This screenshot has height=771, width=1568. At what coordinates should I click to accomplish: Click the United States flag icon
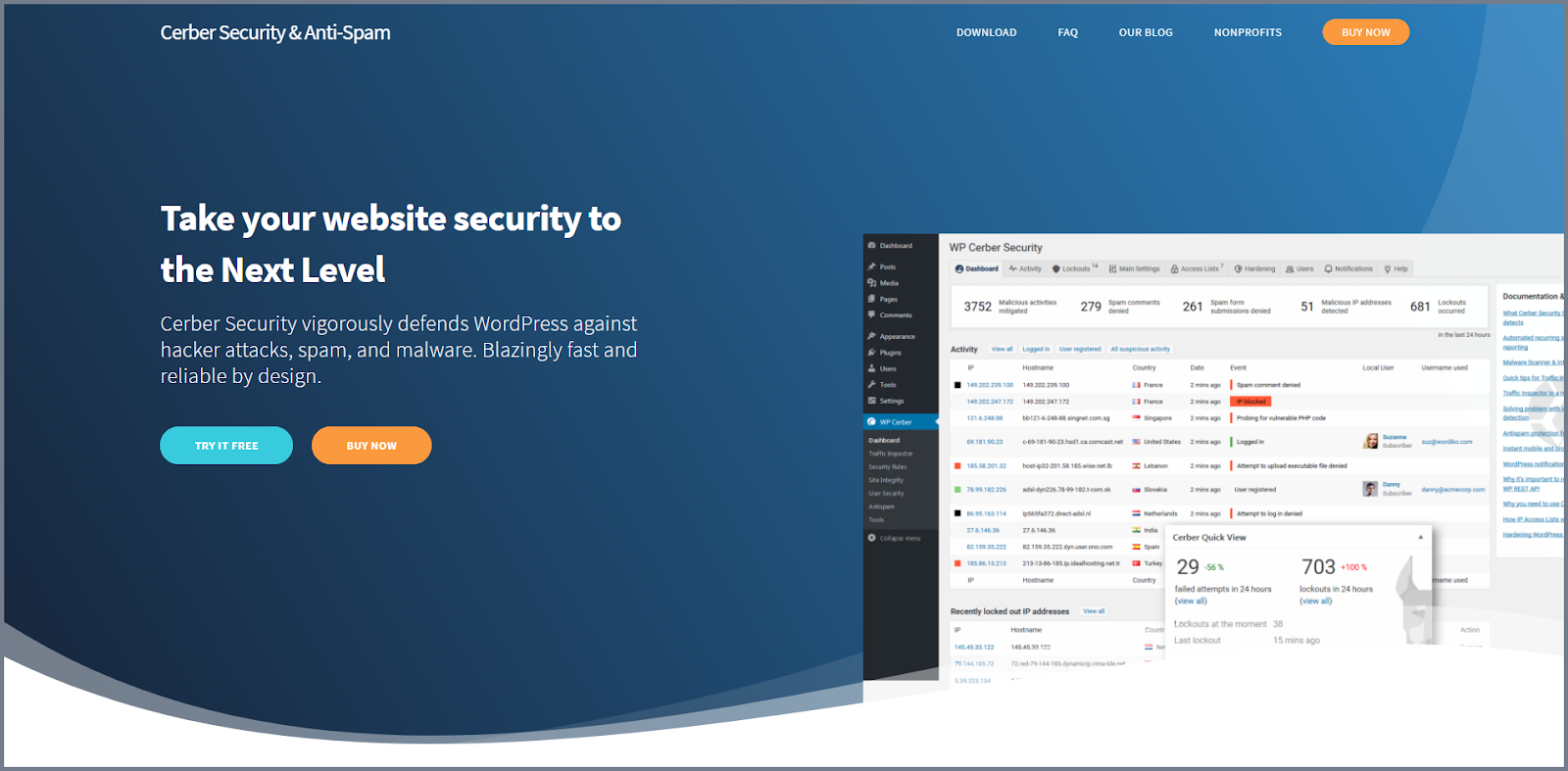(x=1136, y=442)
